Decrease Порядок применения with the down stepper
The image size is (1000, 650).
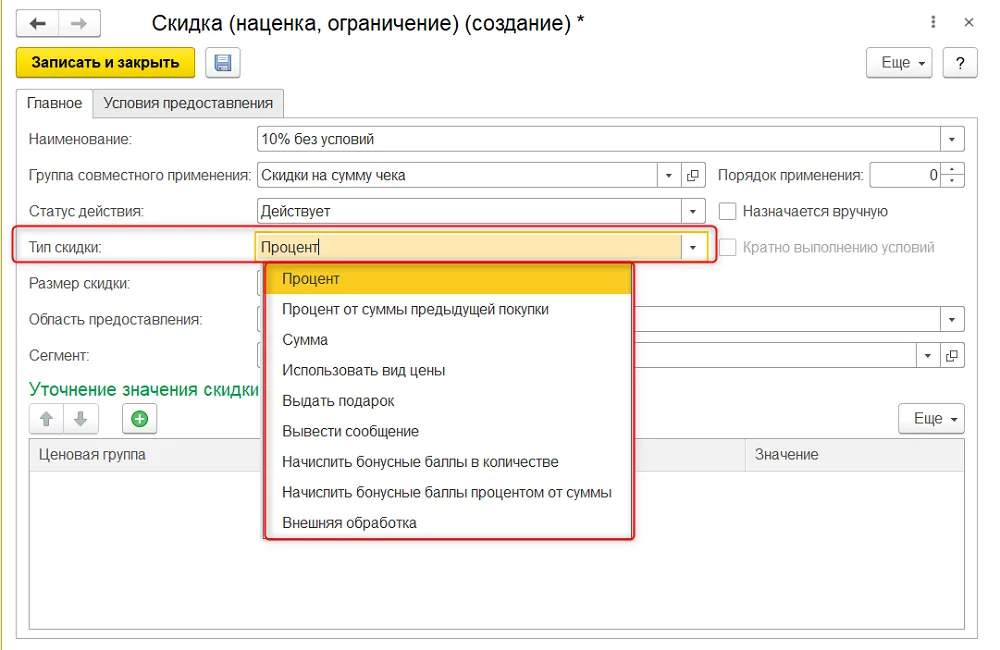[952, 181]
